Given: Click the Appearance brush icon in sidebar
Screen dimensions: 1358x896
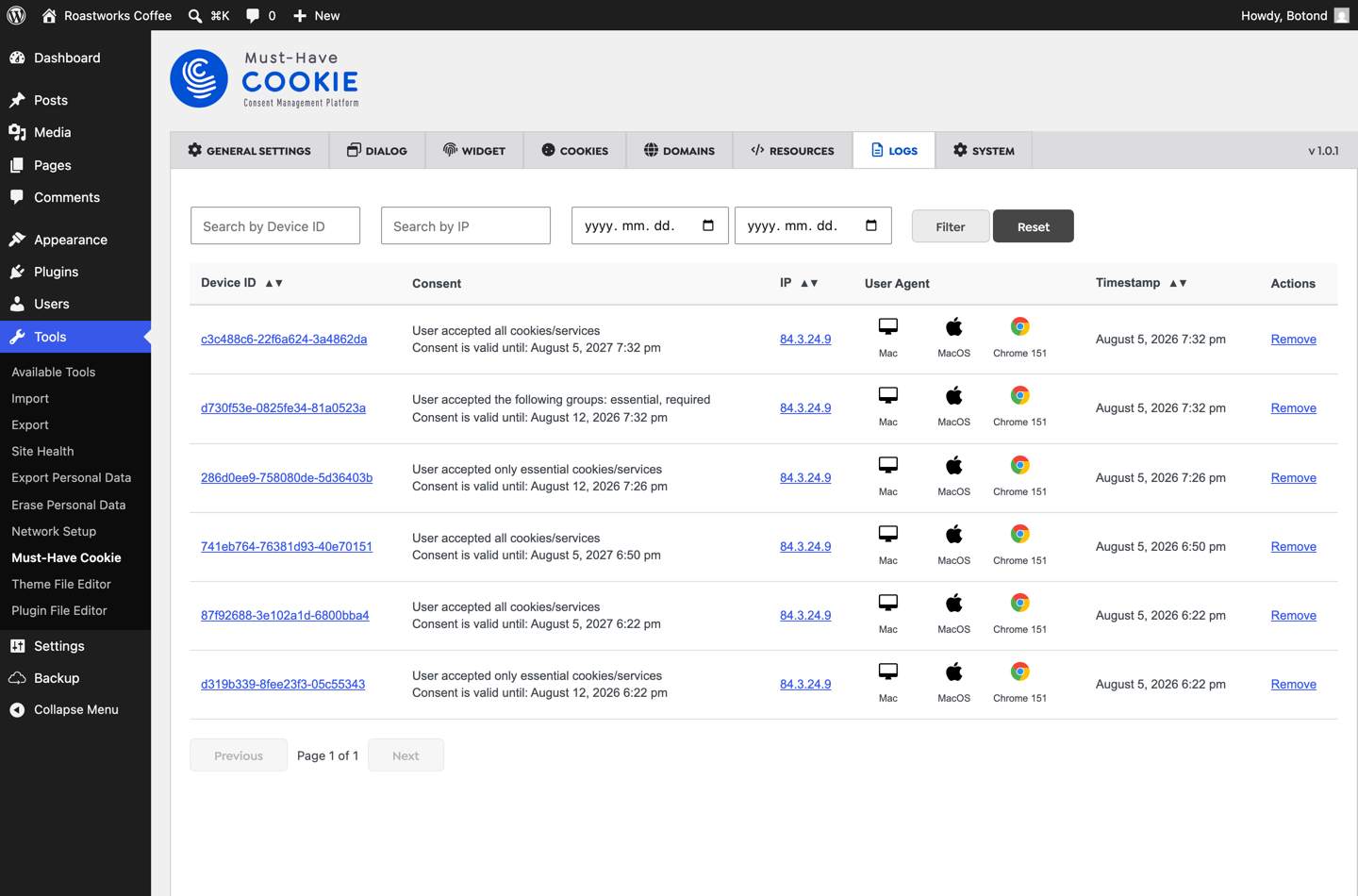Looking at the screenshot, I should point(17,240).
